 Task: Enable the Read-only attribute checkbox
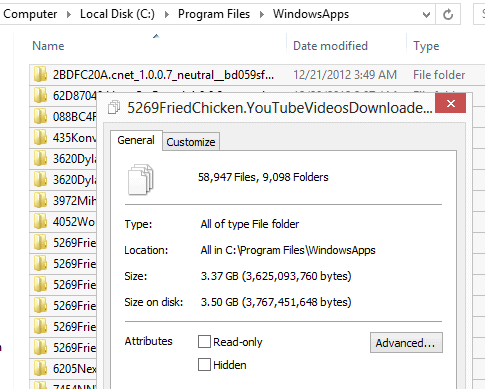pyautogui.click(x=204, y=342)
